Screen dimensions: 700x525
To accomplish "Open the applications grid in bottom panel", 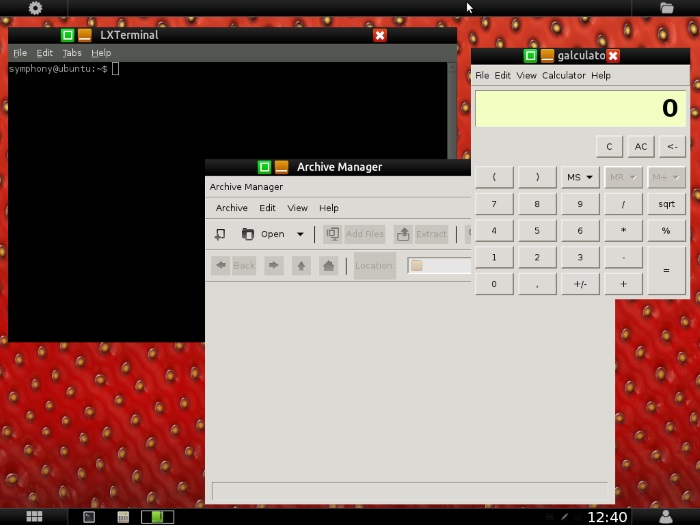I will click(x=34, y=517).
